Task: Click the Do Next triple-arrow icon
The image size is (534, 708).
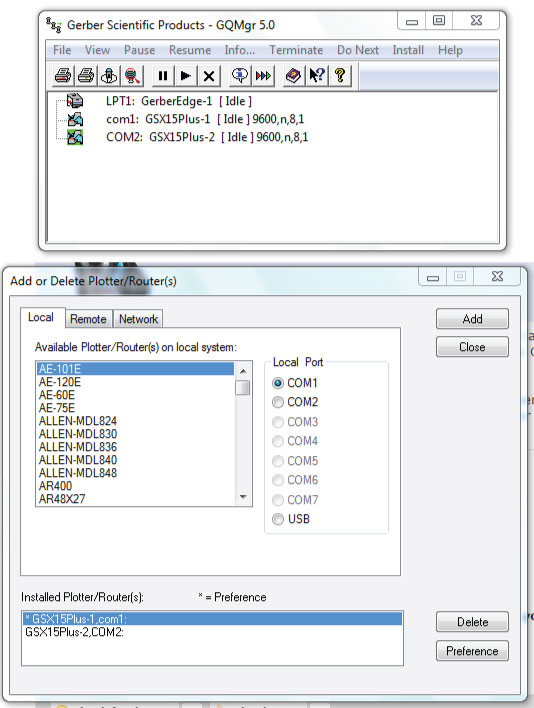Action: coord(263,75)
